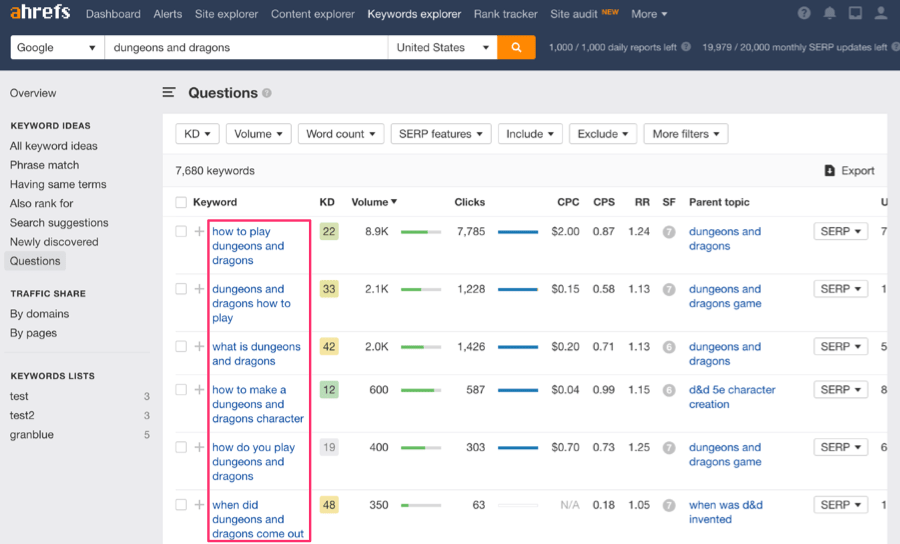
Task: Open the Google search engine dropdown
Action: pos(57,47)
